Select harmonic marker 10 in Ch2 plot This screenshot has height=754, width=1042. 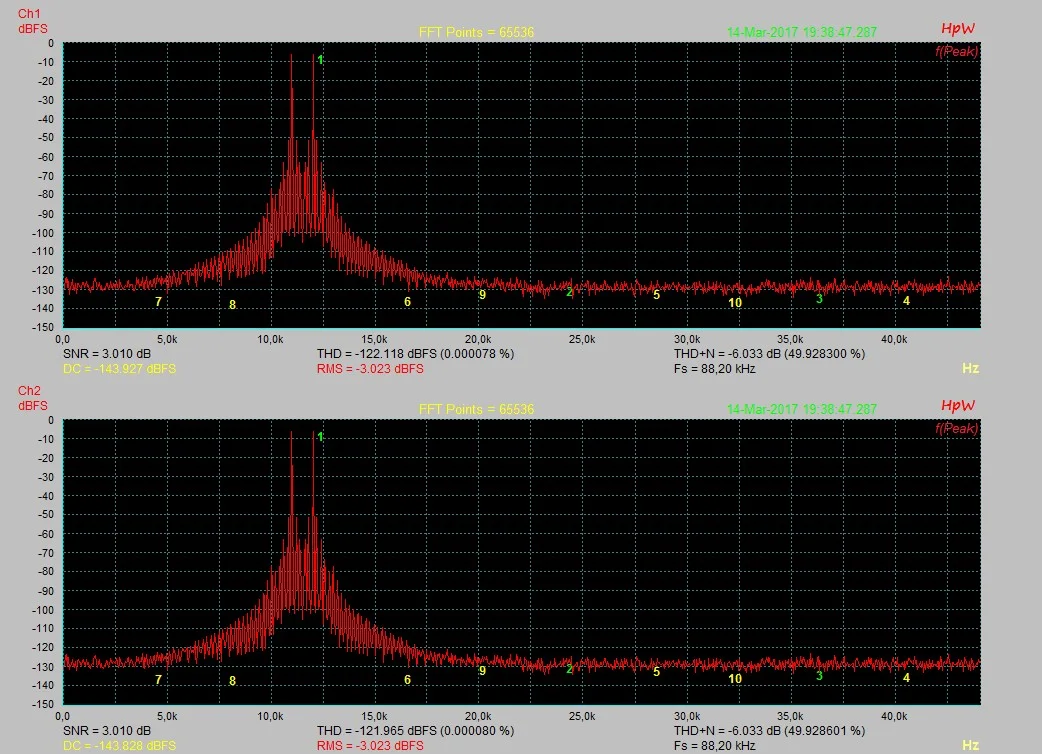pyautogui.click(x=735, y=678)
